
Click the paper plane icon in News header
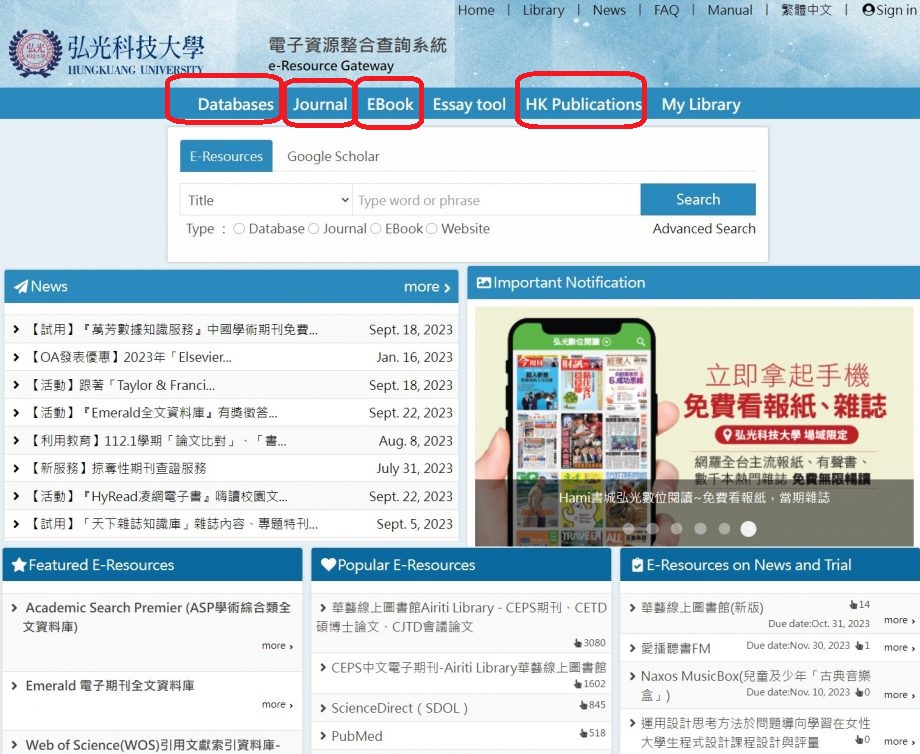click(x=21, y=286)
